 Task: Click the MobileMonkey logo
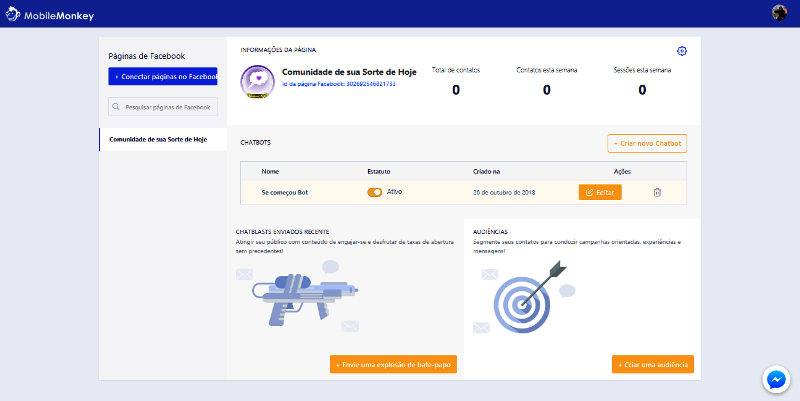click(50, 14)
